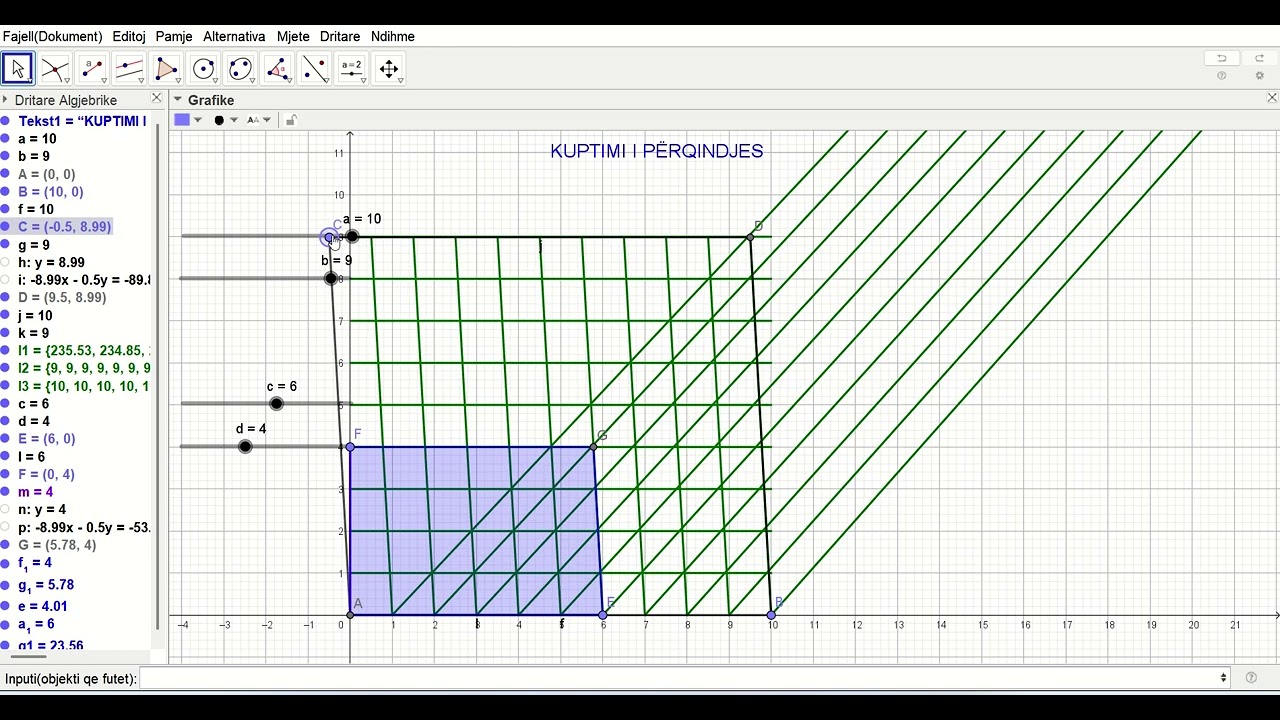Open the settings gear in toolbar
This screenshot has width=1280, height=720.
(x=1259, y=76)
